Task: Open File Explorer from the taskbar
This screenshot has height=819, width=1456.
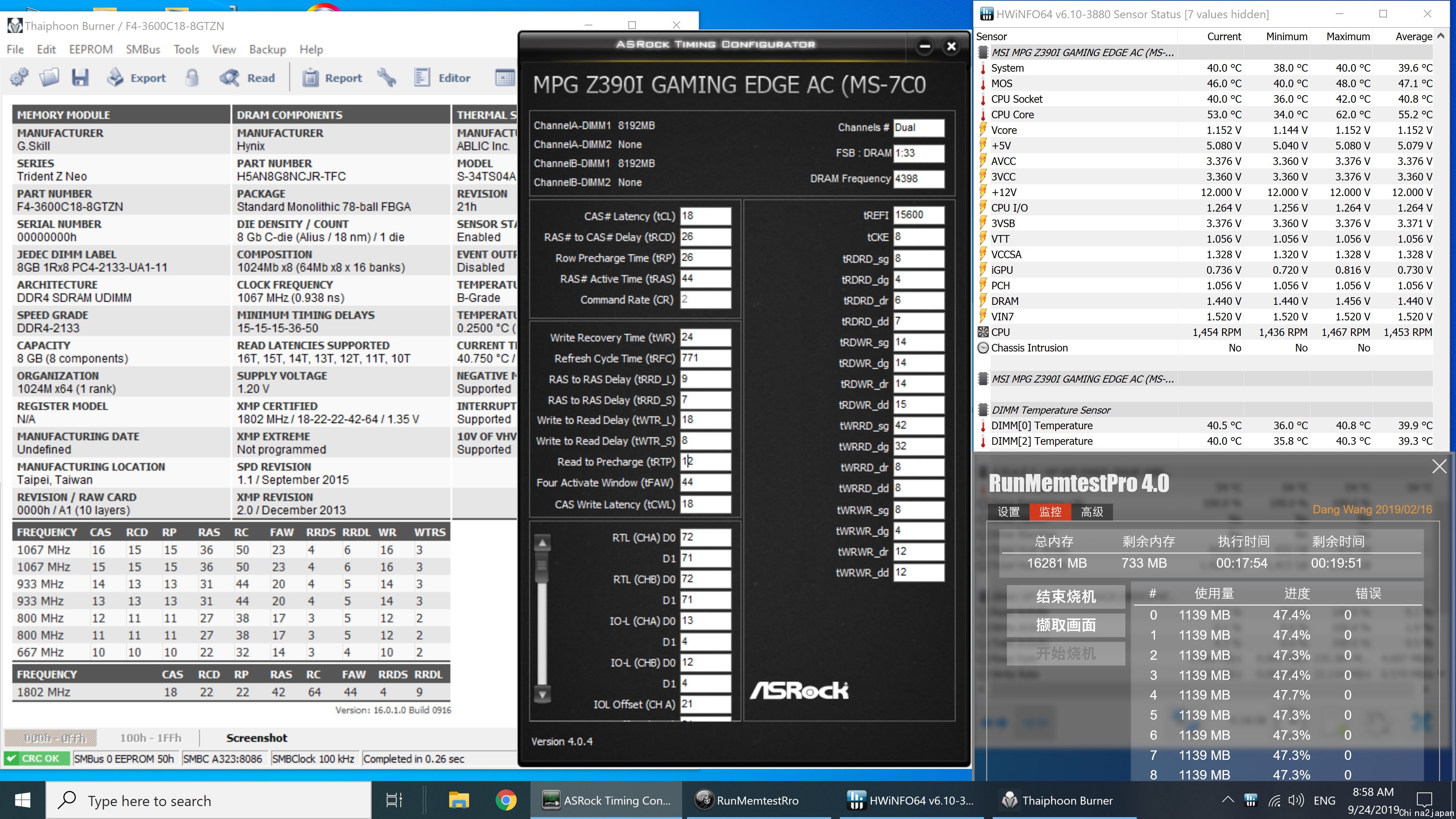Action: [459, 800]
